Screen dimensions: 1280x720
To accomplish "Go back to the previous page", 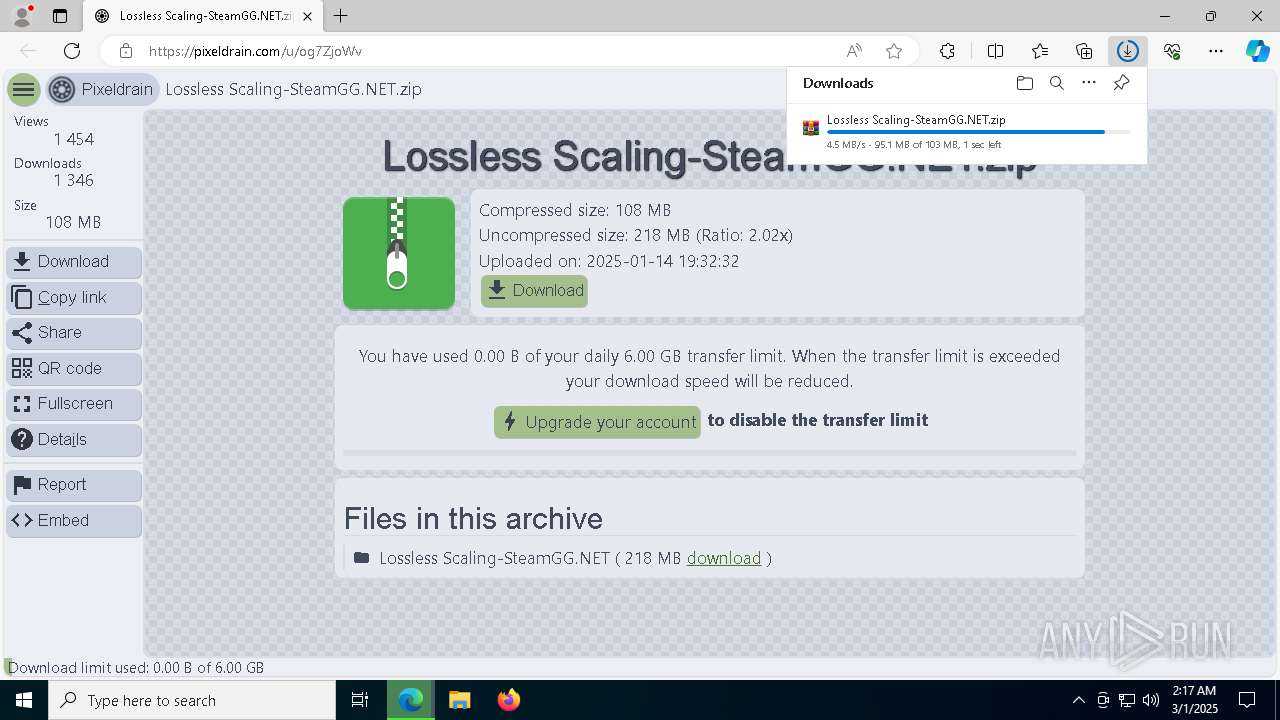I will click(28, 51).
